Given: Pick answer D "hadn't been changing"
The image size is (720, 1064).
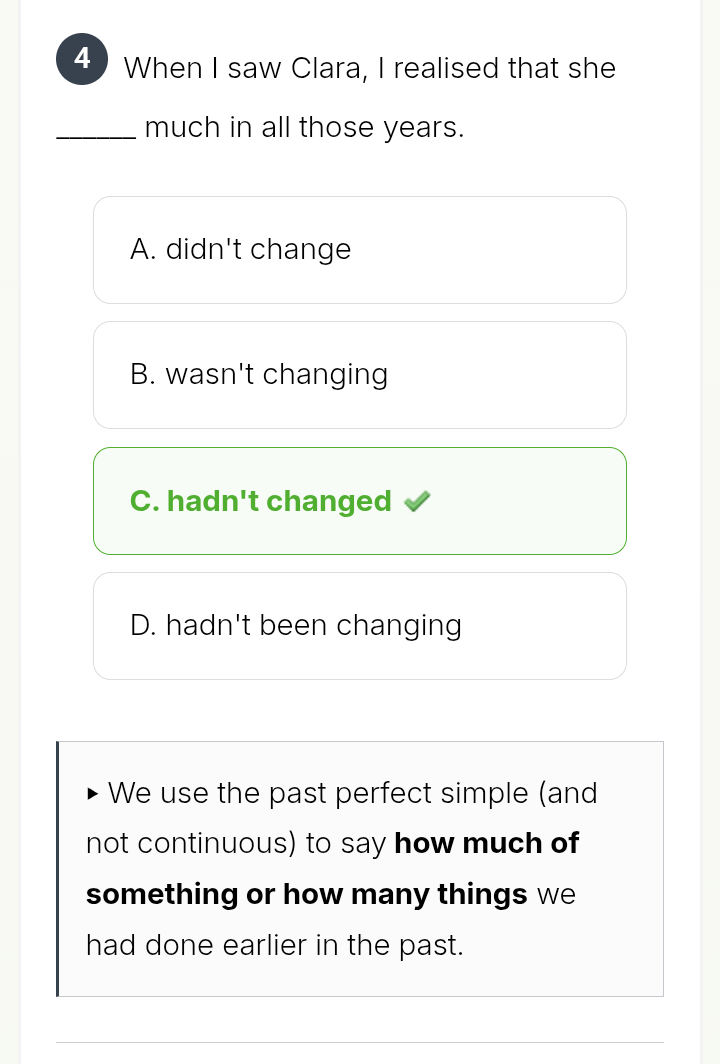Looking at the screenshot, I should tap(360, 626).
